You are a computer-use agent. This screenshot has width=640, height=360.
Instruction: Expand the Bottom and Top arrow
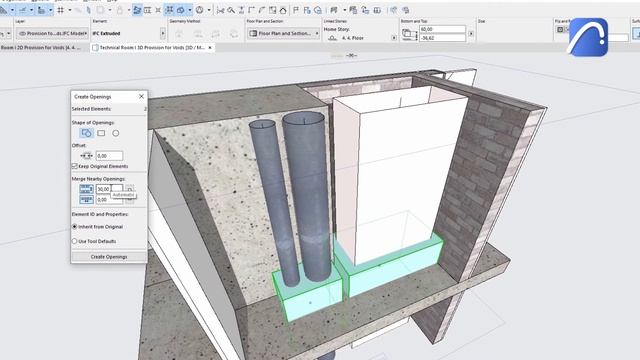coord(471,34)
